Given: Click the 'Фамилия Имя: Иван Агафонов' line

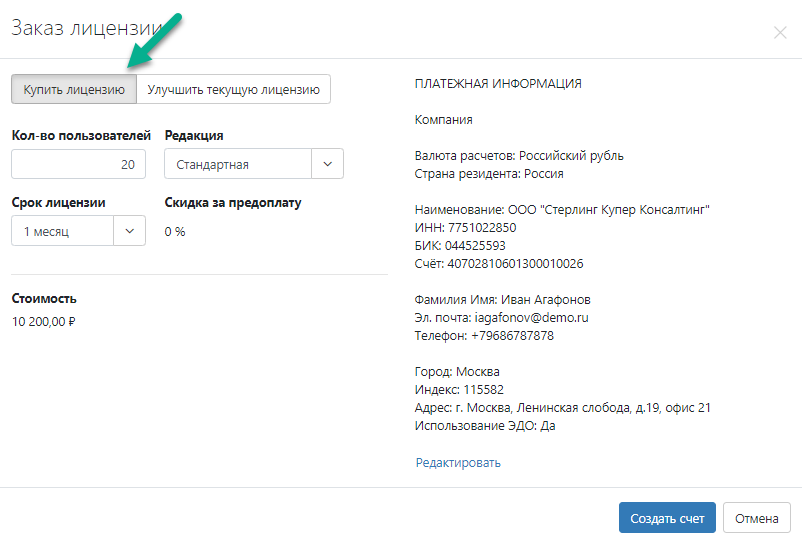Looking at the screenshot, I should (x=502, y=300).
